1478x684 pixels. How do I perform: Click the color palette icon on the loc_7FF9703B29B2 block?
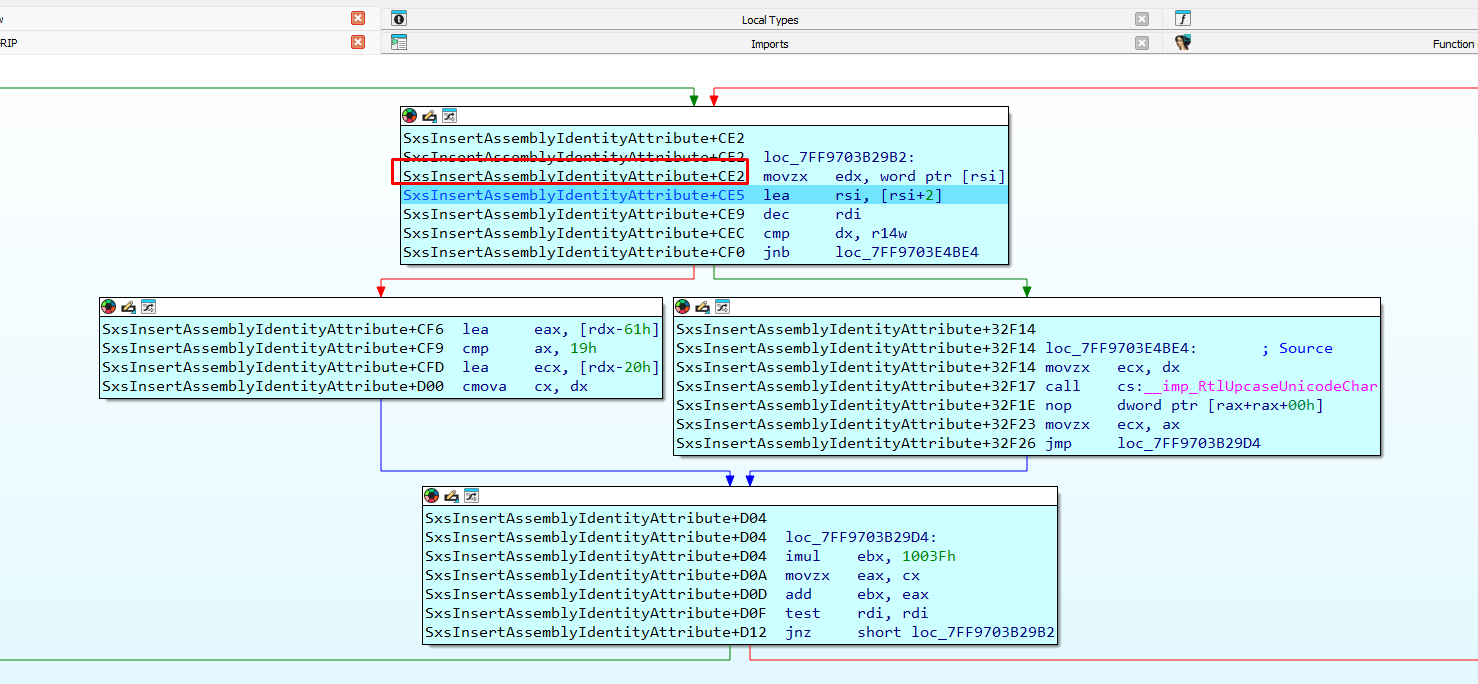[410, 116]
